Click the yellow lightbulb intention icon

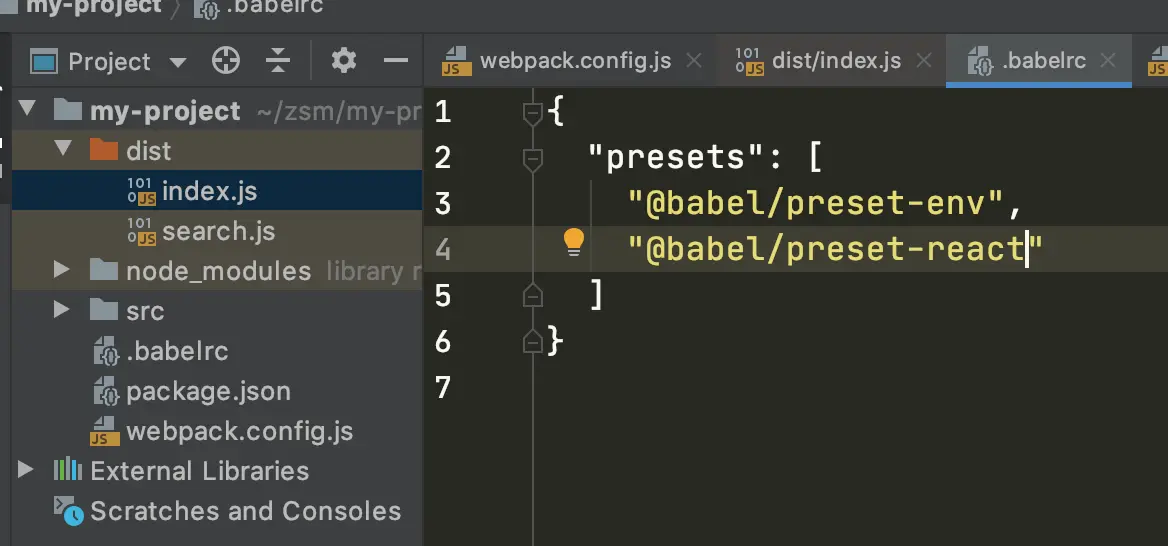573,242
